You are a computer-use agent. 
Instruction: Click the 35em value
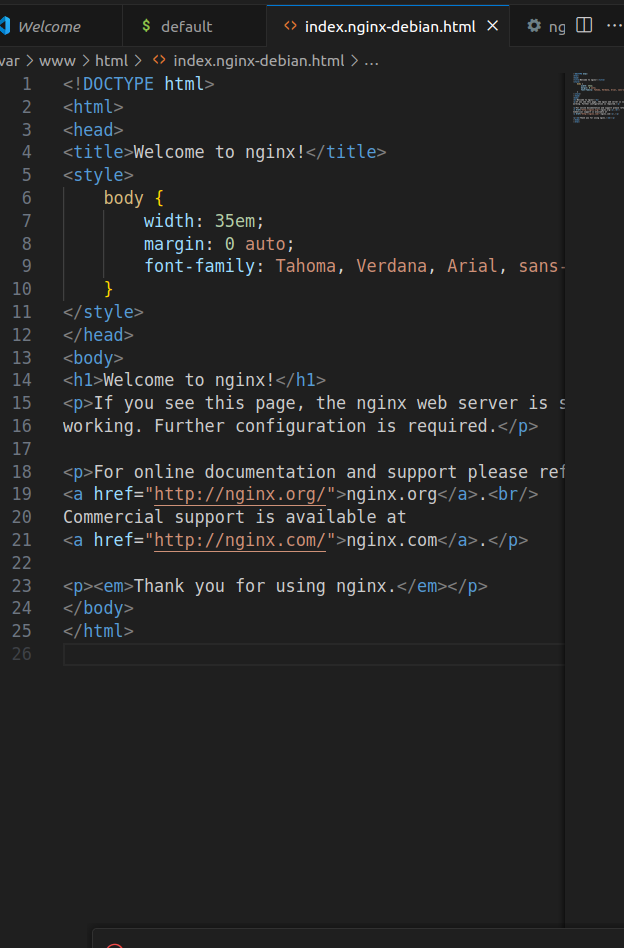235,221
